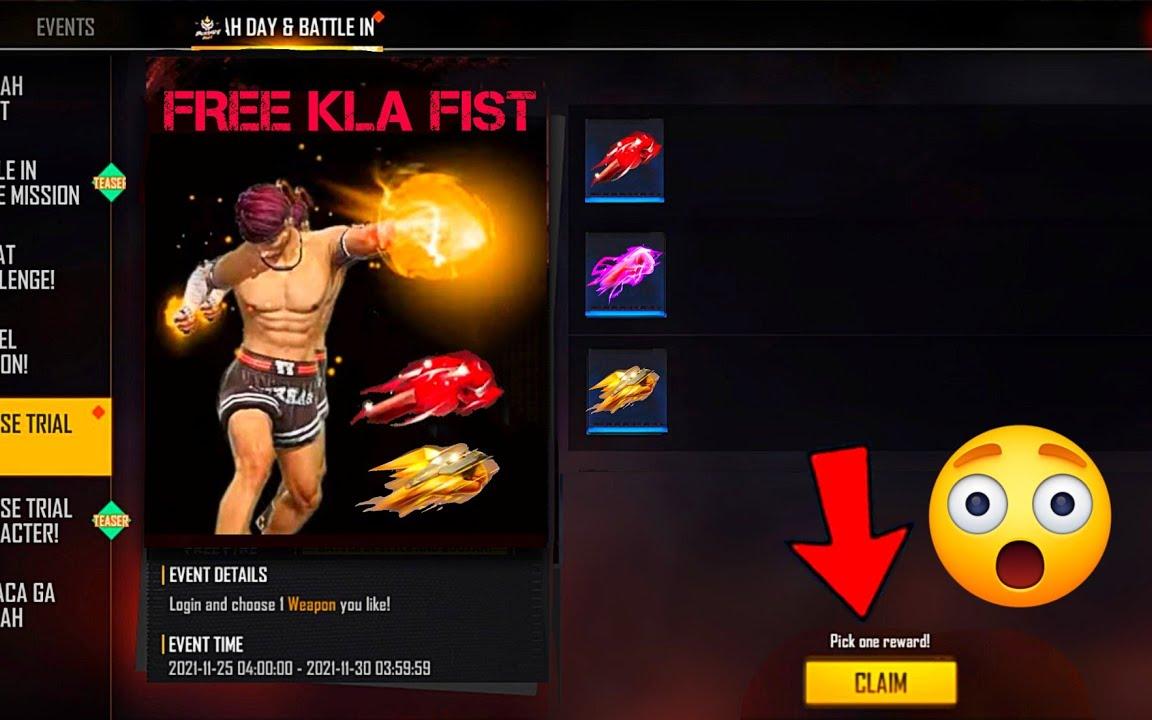Click the FREE KLA FIST banner image
The width and height of the screenshot is (1152, 720).
point(346,301)
